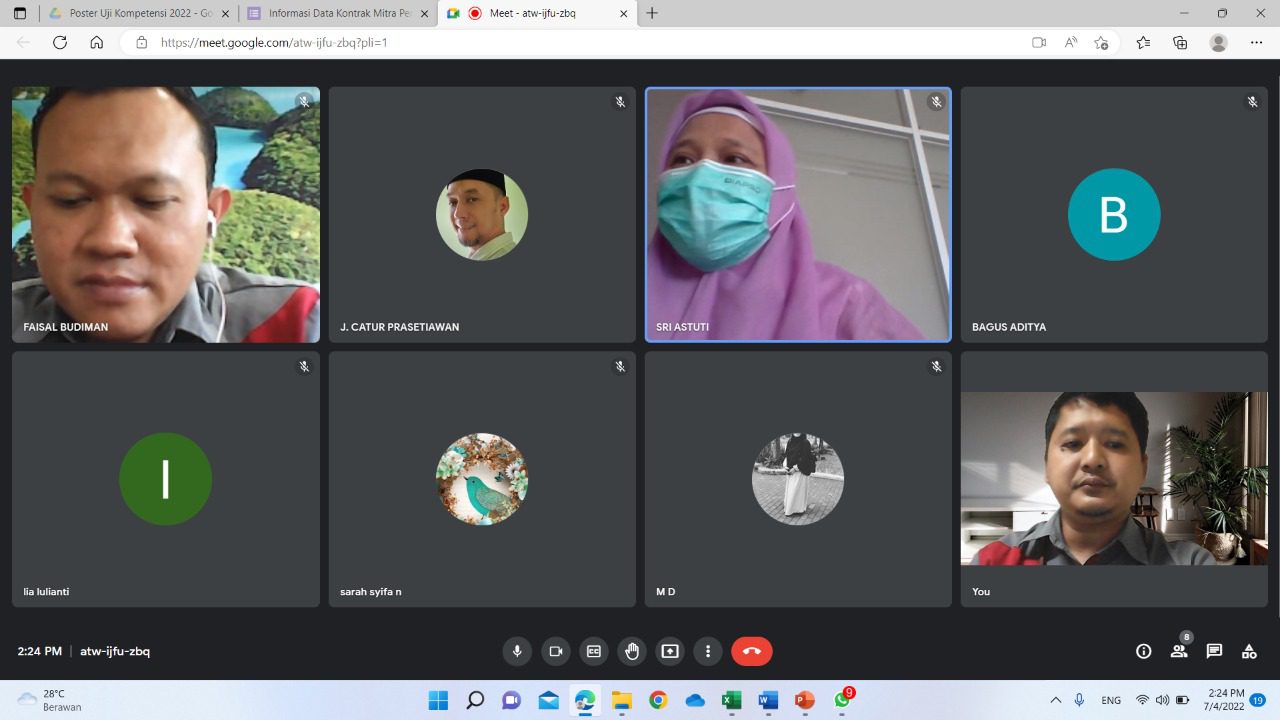Select Sri Astuti's video tile
This screenshot has height=720, width=1280.
pyautogui.click(x=798, y=215)
